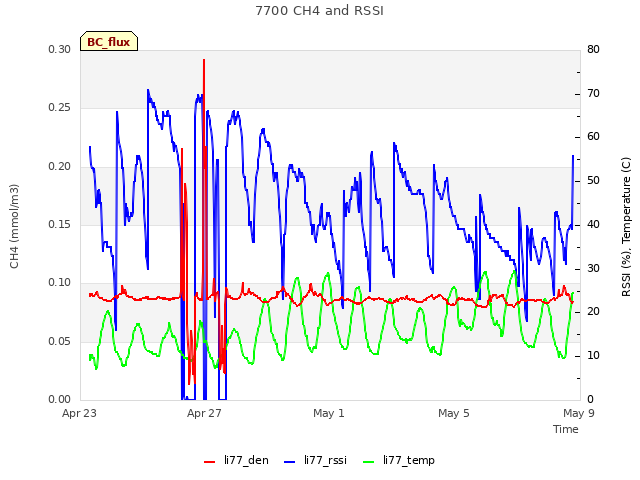Click the 60 right axis value
This screenshot has width=640, height=480.
coord(593,137)
